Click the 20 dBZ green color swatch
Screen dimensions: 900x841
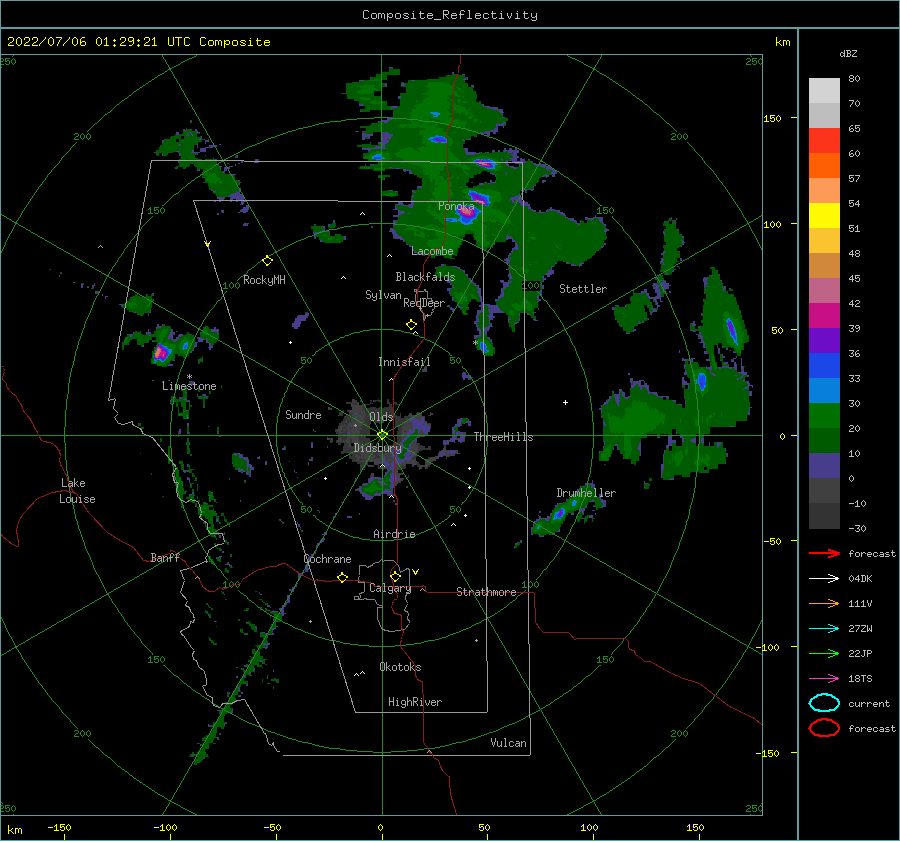(x=824, y=416)
